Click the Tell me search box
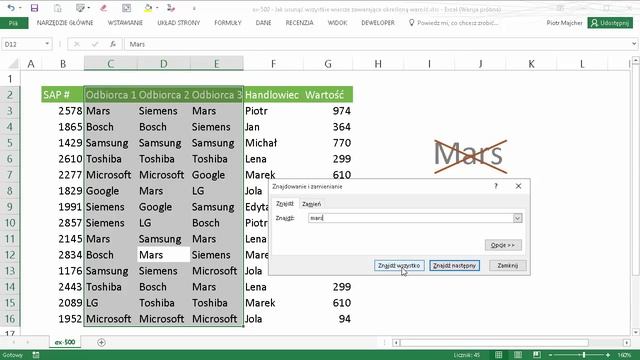The image size is (640, 360). [x=453, y=23]
